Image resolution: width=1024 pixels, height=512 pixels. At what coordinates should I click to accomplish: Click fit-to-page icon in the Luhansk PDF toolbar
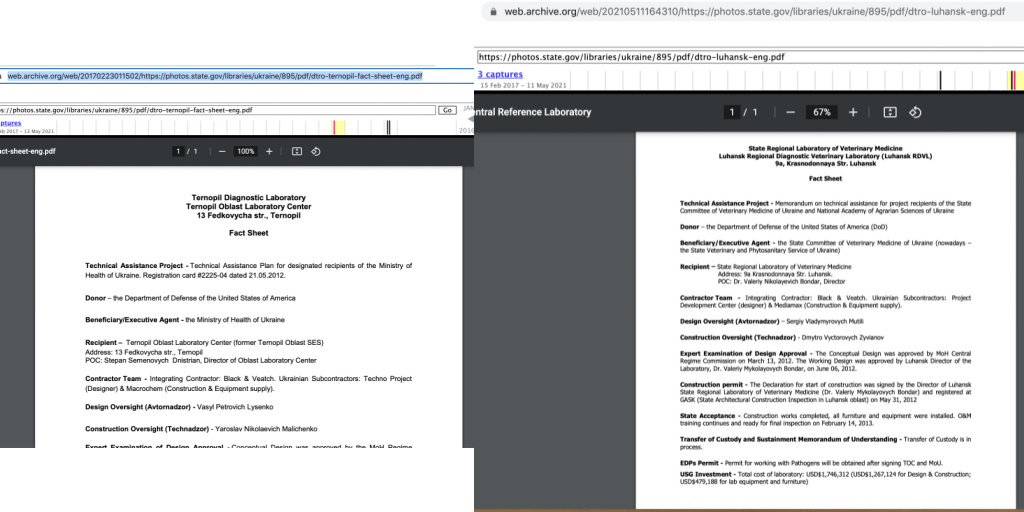[890, 112]
